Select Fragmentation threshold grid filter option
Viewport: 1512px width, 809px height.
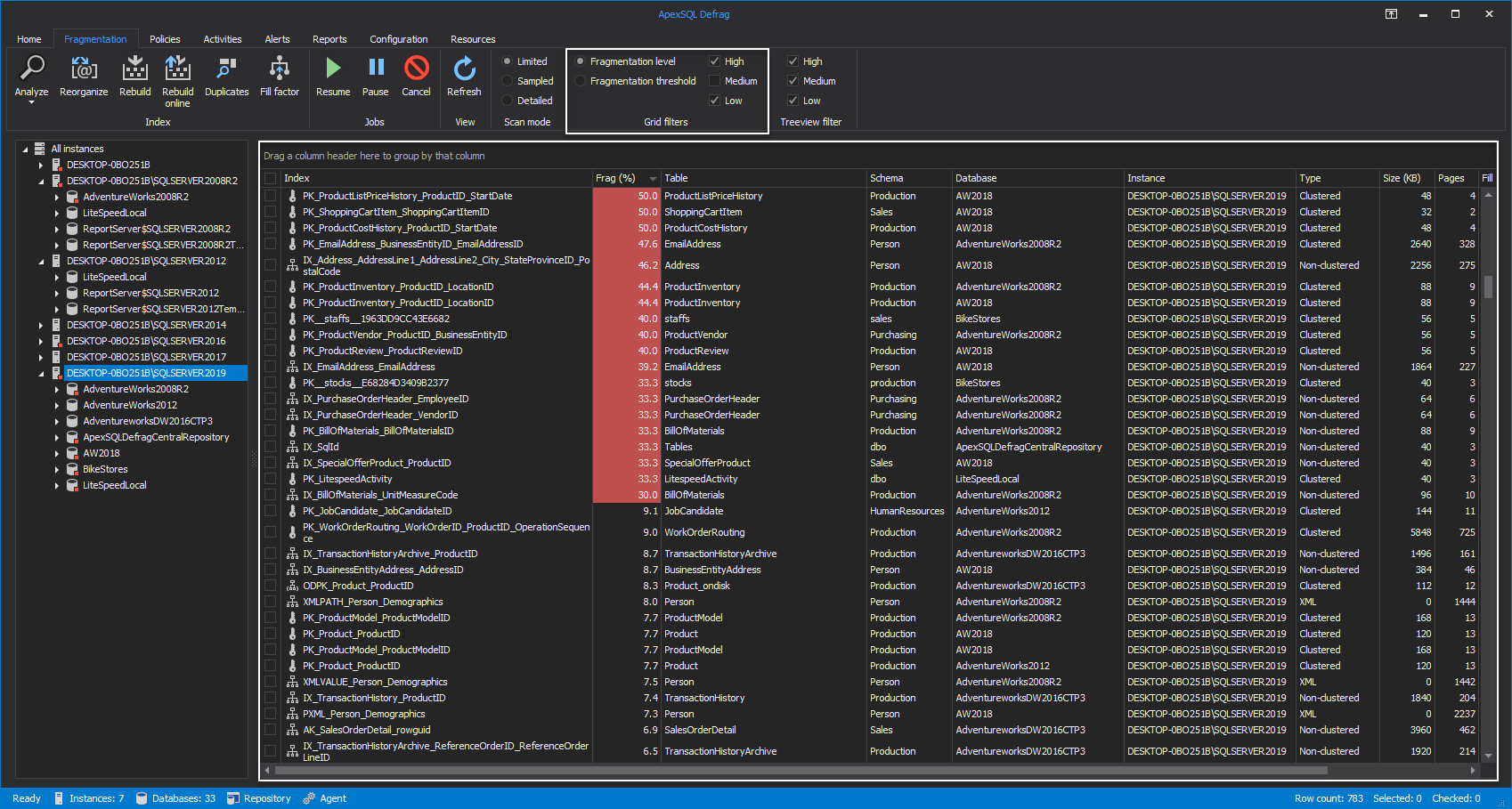[x=581, y=81]
